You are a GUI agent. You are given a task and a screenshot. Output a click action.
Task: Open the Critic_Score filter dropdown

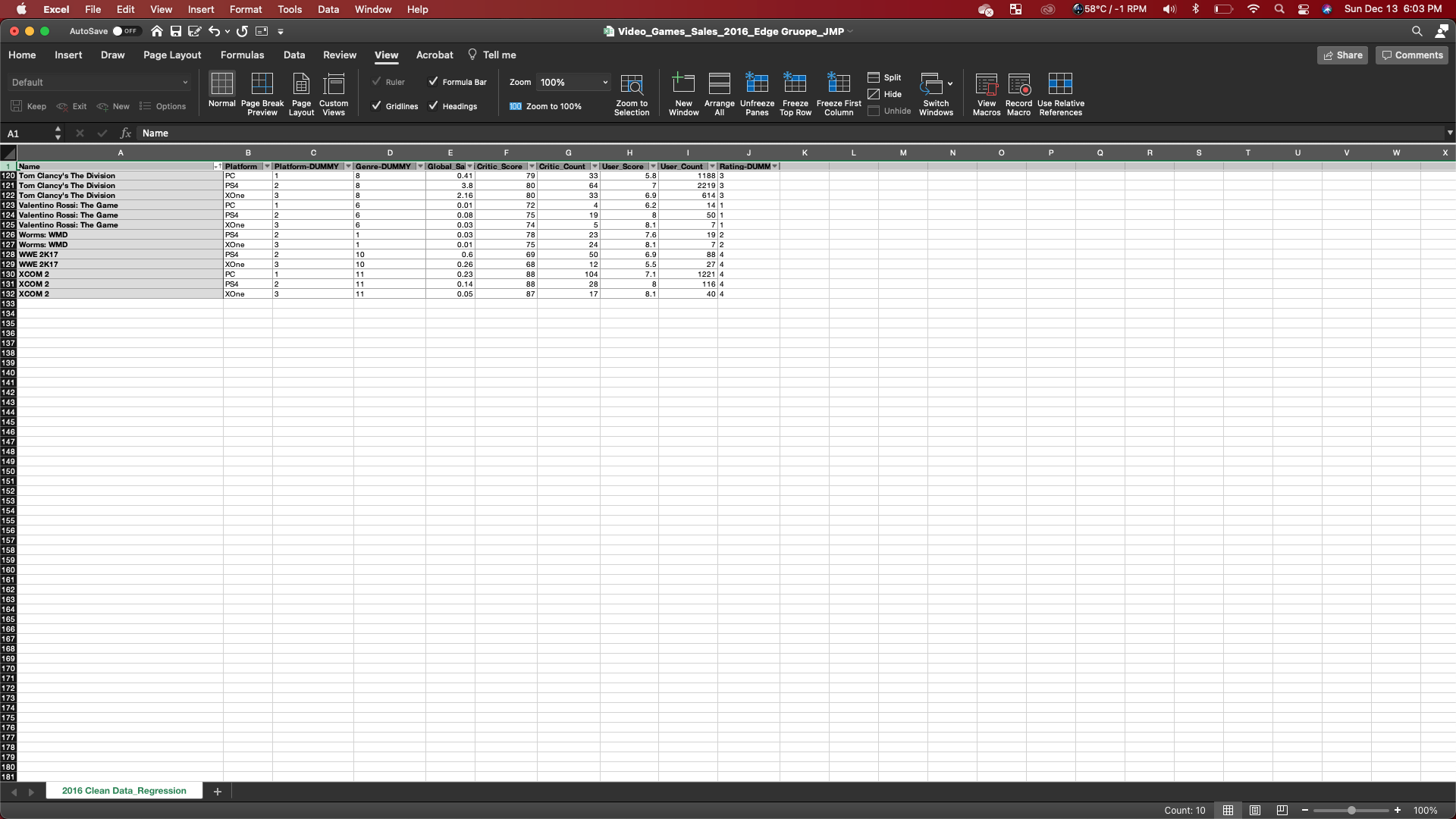(532, 166)
